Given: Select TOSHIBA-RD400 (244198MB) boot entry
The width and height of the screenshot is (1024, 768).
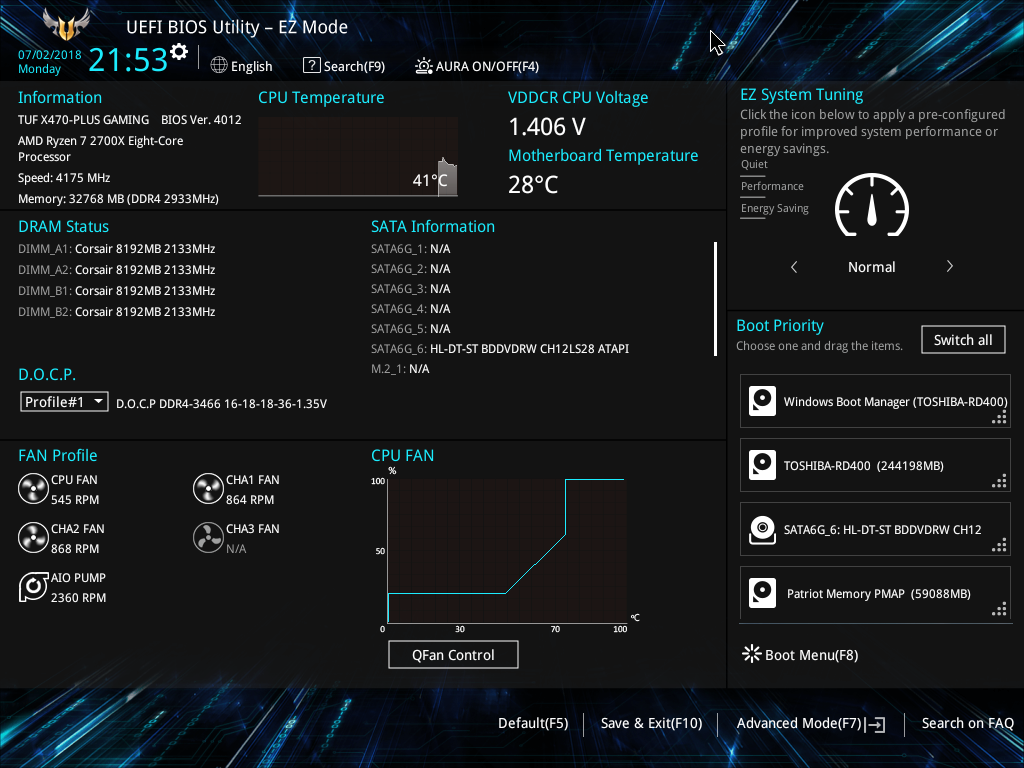Looking at the screenshot, I should click(875, 465).
